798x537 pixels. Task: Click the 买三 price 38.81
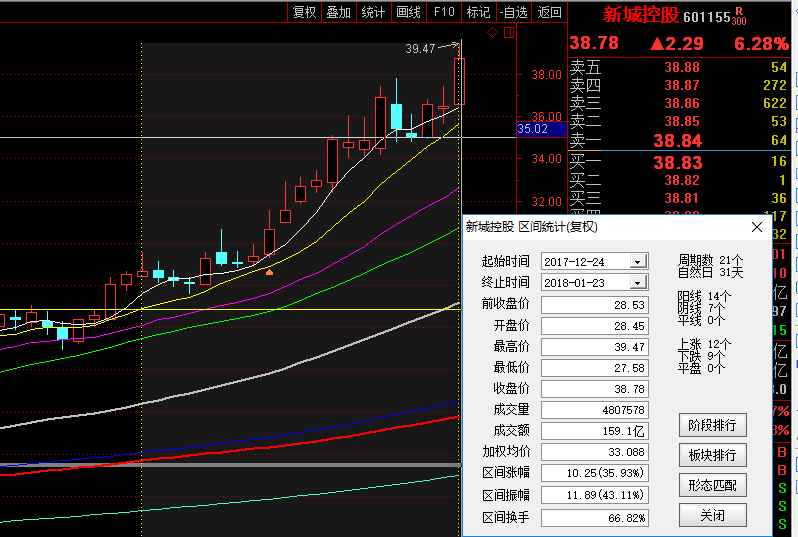[682, 198]
